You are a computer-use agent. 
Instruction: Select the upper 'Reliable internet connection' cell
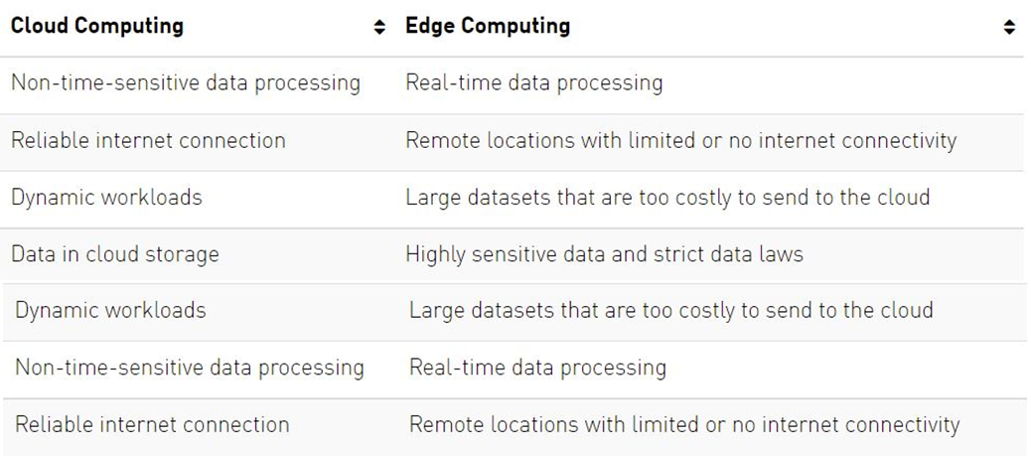148,140
